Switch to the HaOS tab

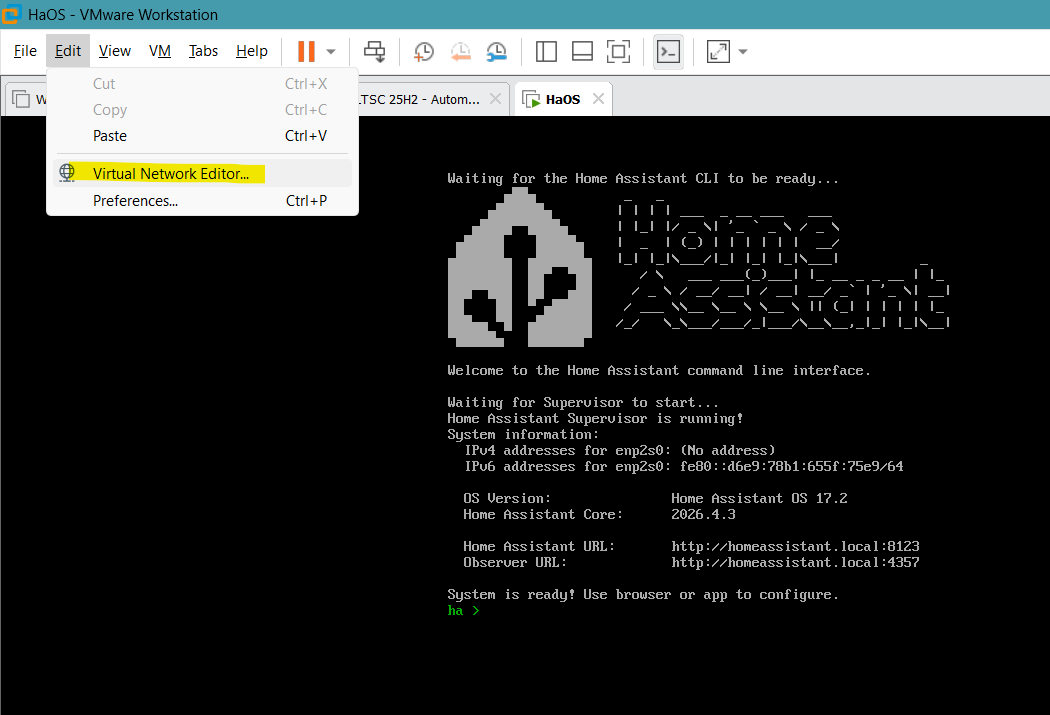click(562, 100)
